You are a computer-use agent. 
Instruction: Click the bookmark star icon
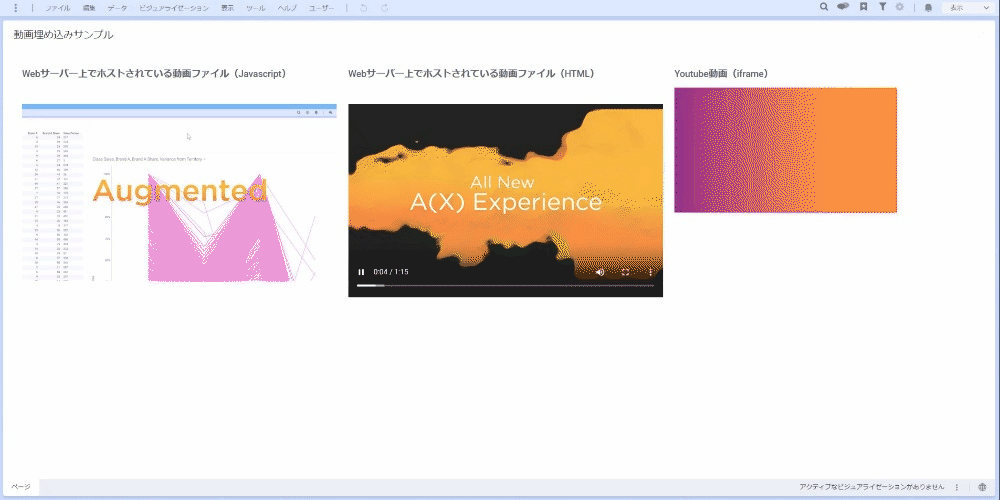863,7
